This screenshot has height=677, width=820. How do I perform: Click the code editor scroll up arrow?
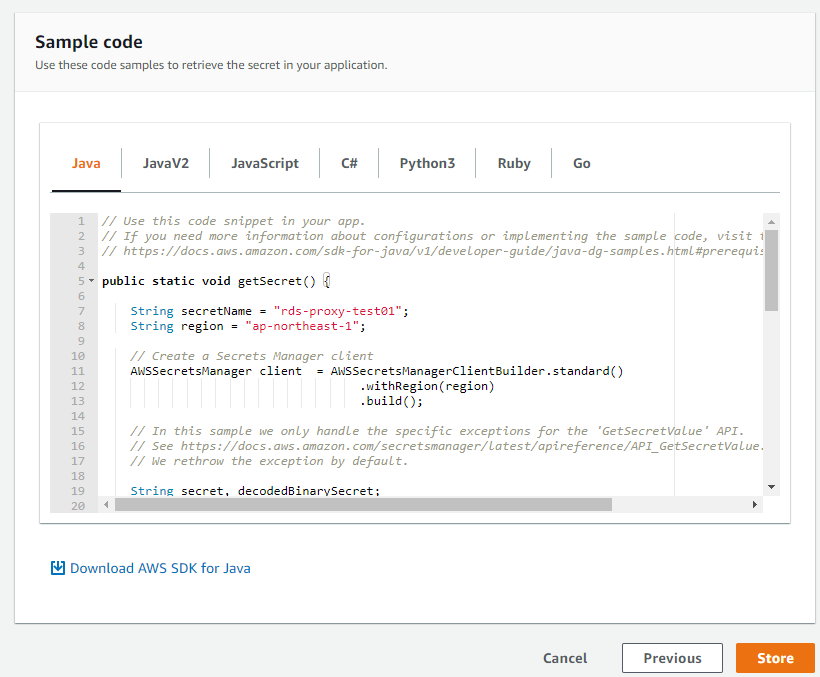[771, 222]
